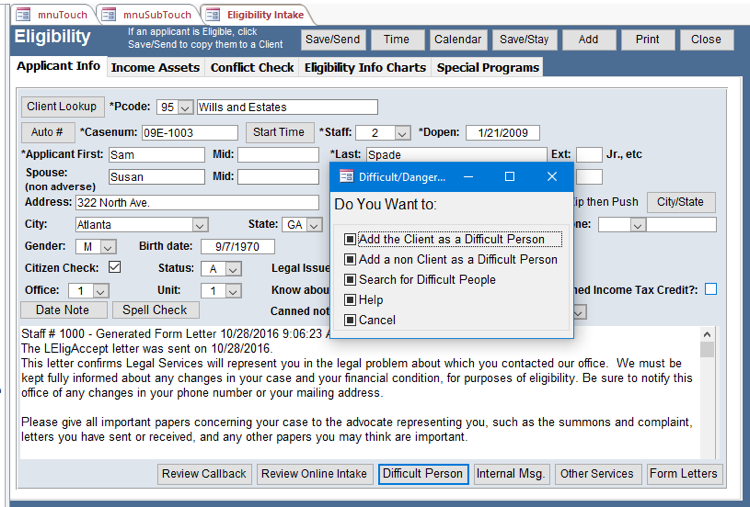Pick Add a non Client option icon
The height and width of the screenshot is (507, 750).
click(x=350, y=260)
